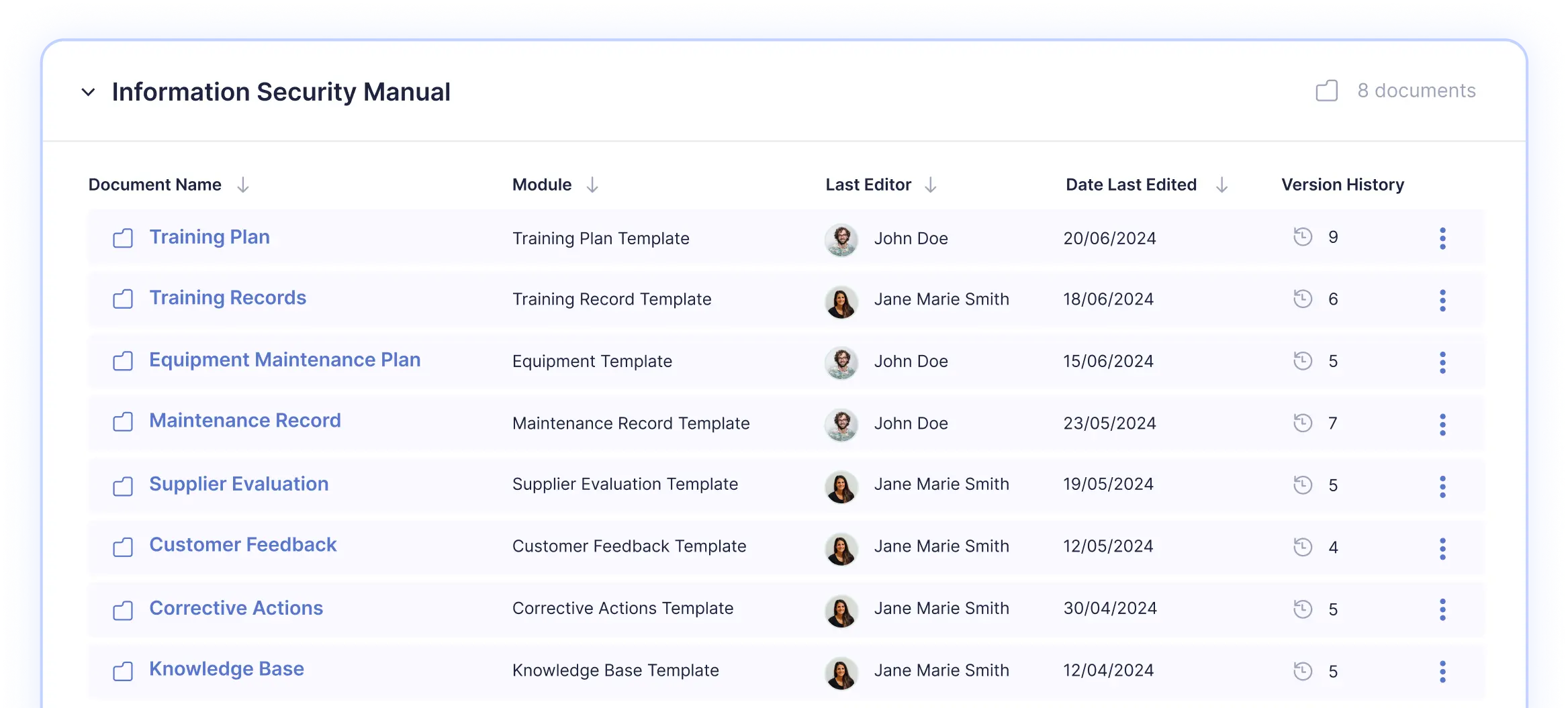The height and width of the screenshot is (708, 1568).
Task: Click the Module column sort arrow
Action: coord(592,184)
